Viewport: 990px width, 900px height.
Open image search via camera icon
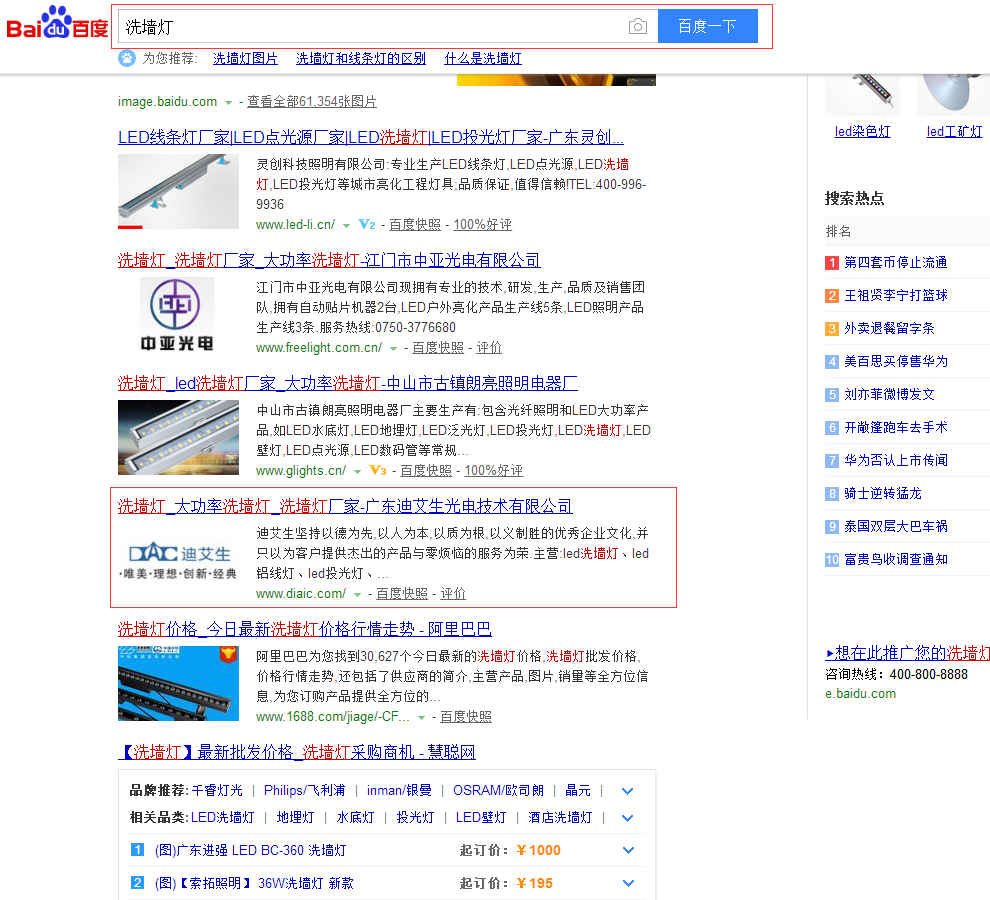coord(637,26)
